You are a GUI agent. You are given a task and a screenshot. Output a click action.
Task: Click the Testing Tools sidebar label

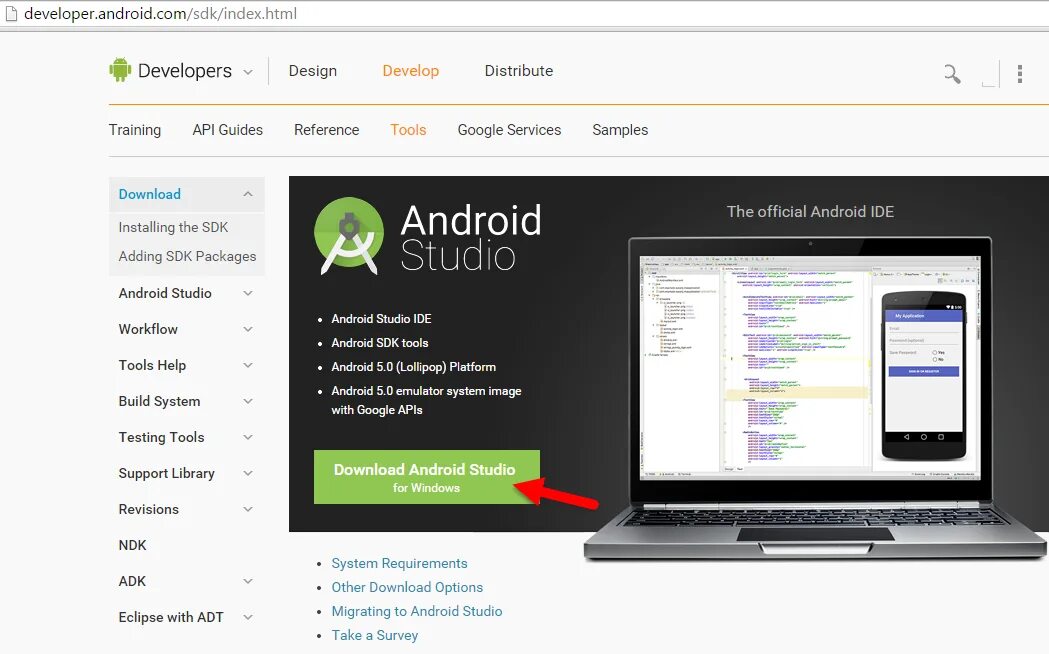161,437
